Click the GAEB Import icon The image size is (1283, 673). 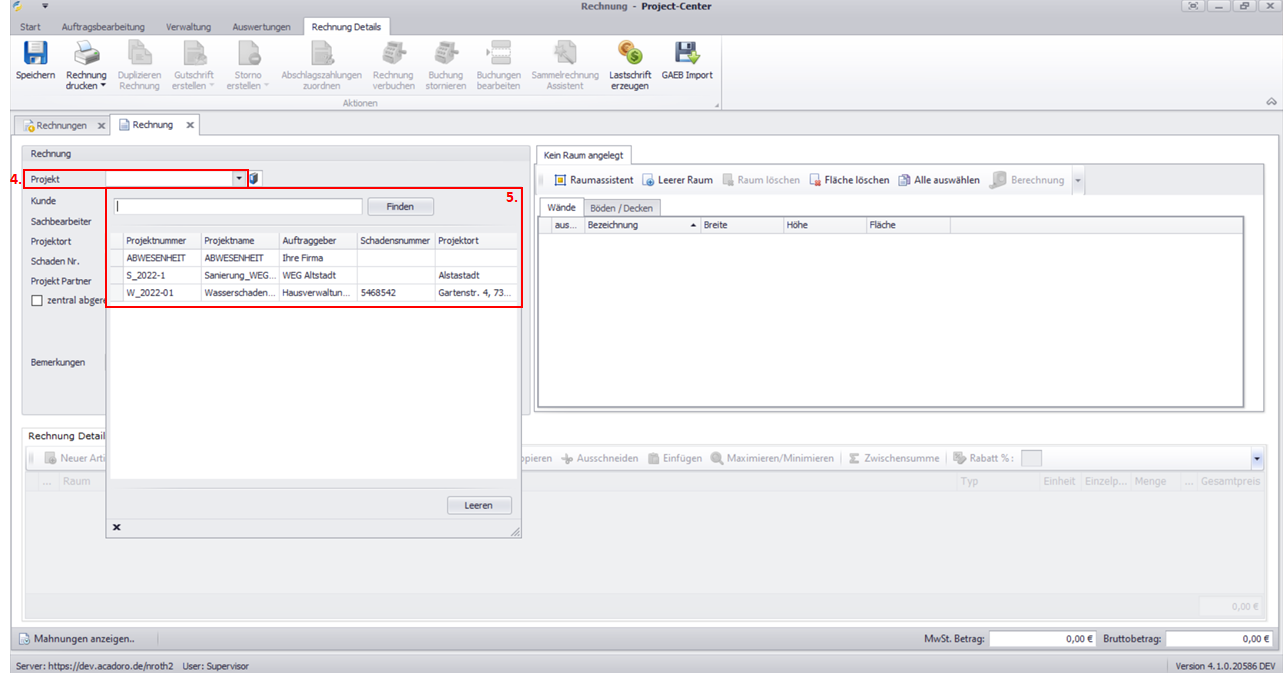click(687, 55)
